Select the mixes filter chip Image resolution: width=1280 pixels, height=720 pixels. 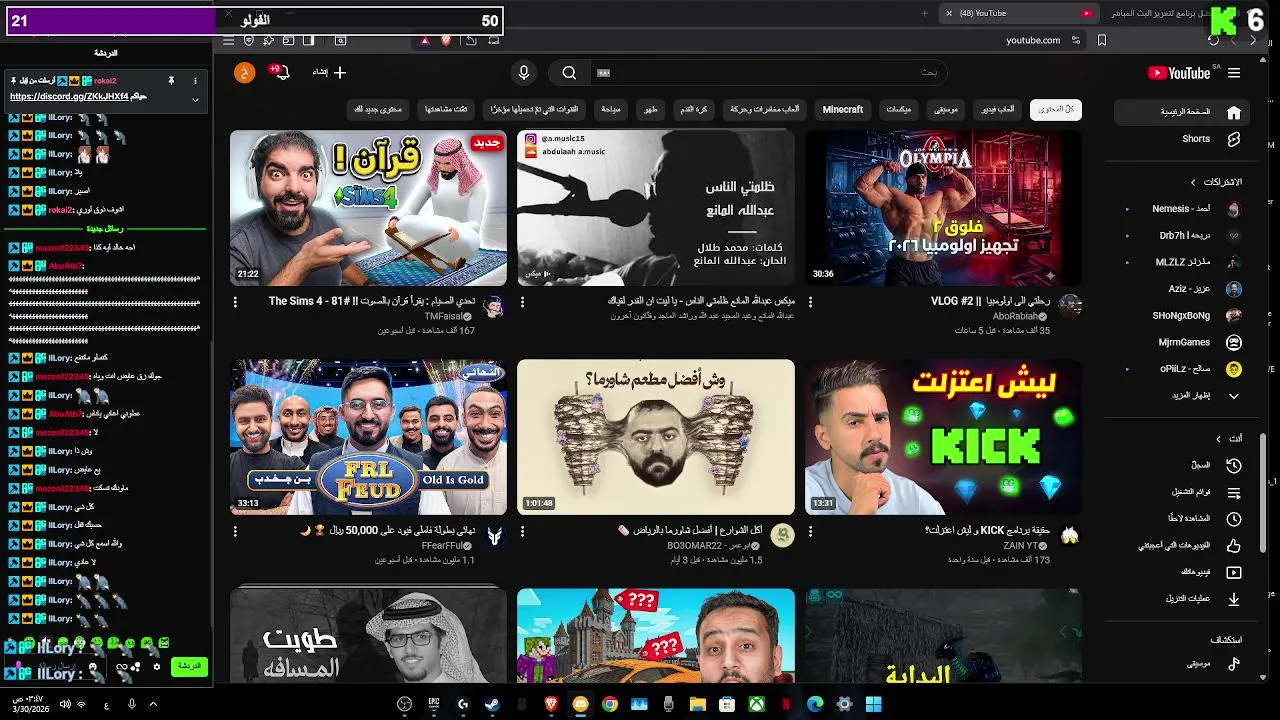pos(898,109)
